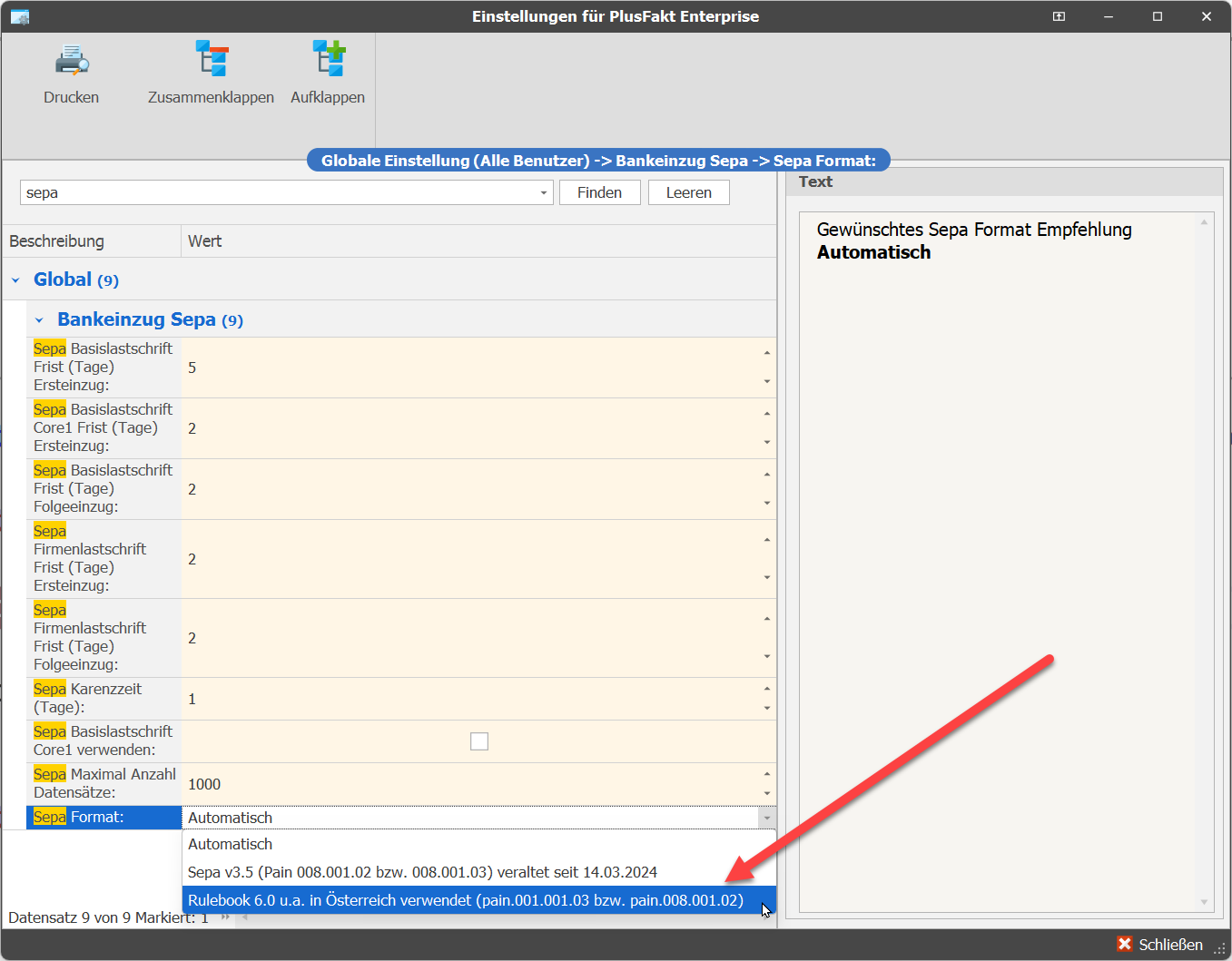Click the Wert column header
1232x961 pixels.
pyautogui.click(x=478, y=241)
